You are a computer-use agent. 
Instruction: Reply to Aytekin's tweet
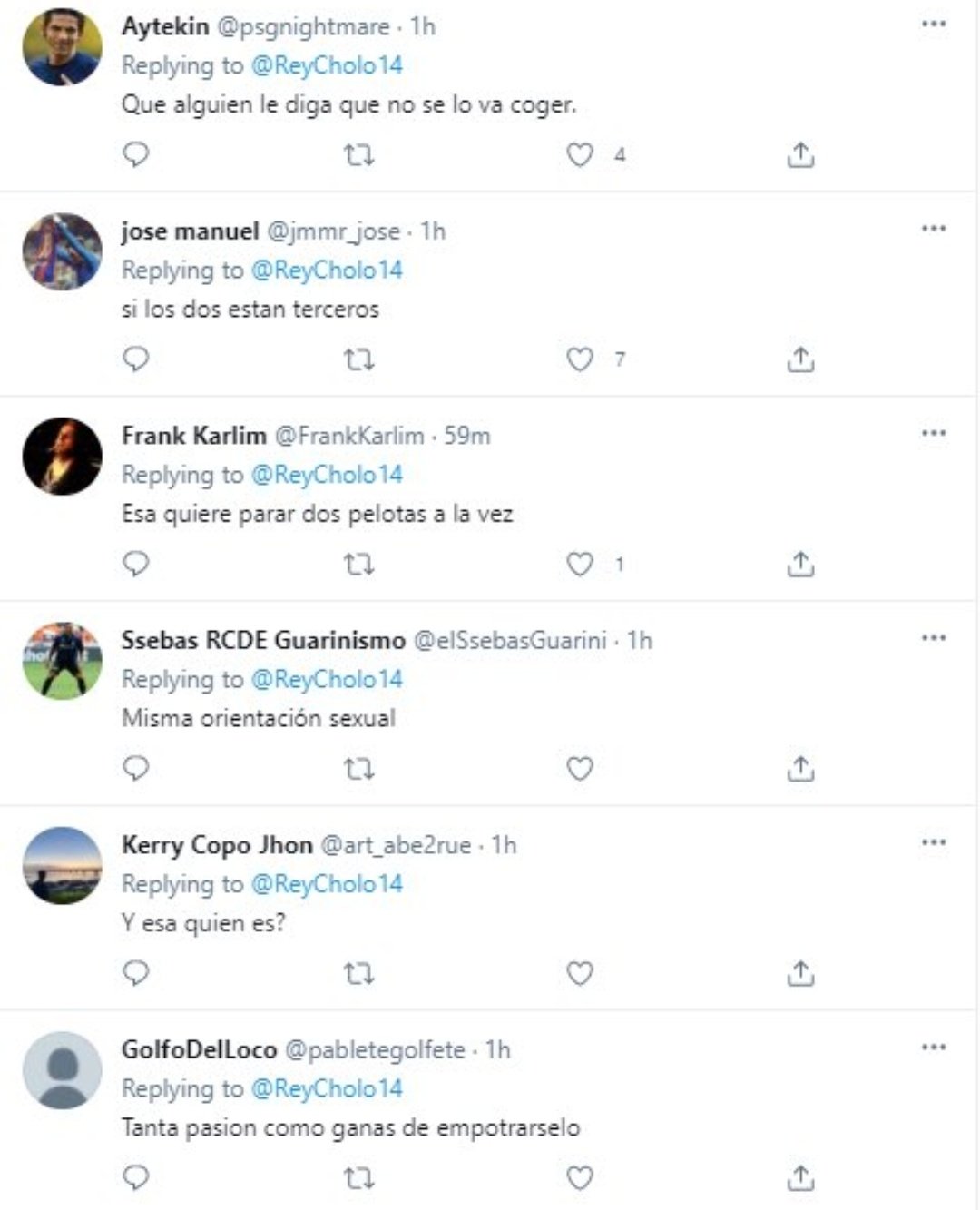click(x=136, y=155)
